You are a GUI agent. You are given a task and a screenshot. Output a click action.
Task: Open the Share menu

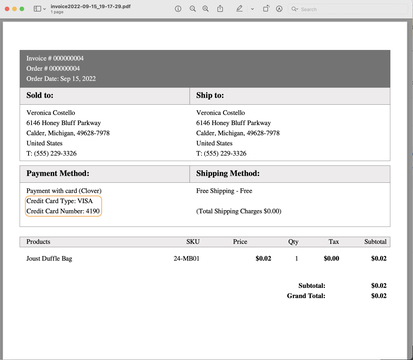coord(220,9)
